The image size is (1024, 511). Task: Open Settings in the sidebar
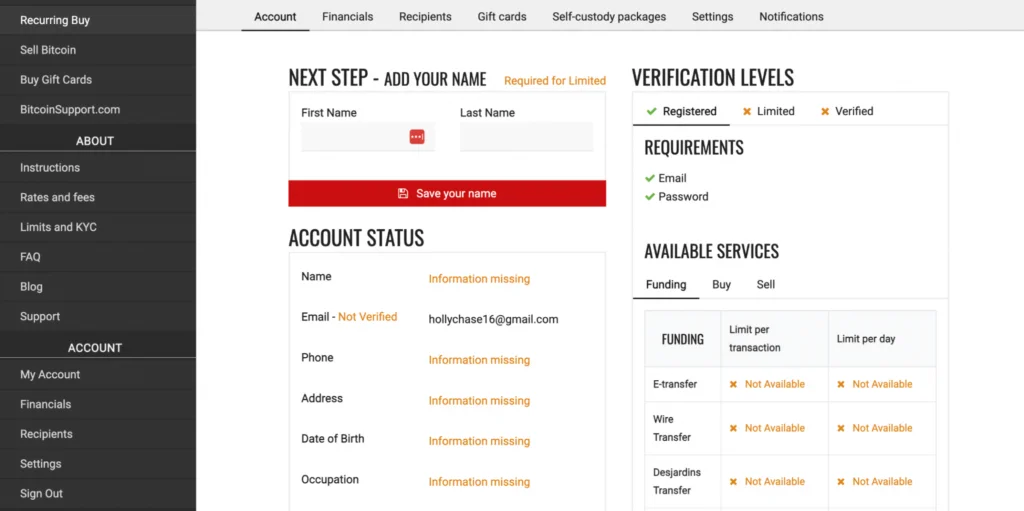tap(98, 464)
